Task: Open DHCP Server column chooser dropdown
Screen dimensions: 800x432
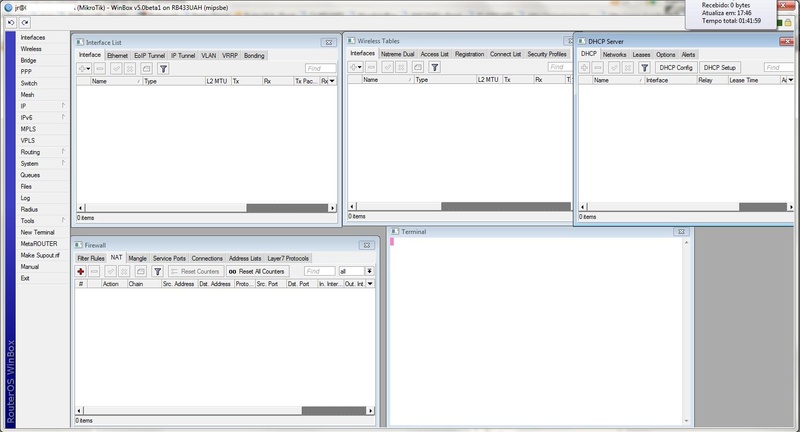Action: pos(791,80)
